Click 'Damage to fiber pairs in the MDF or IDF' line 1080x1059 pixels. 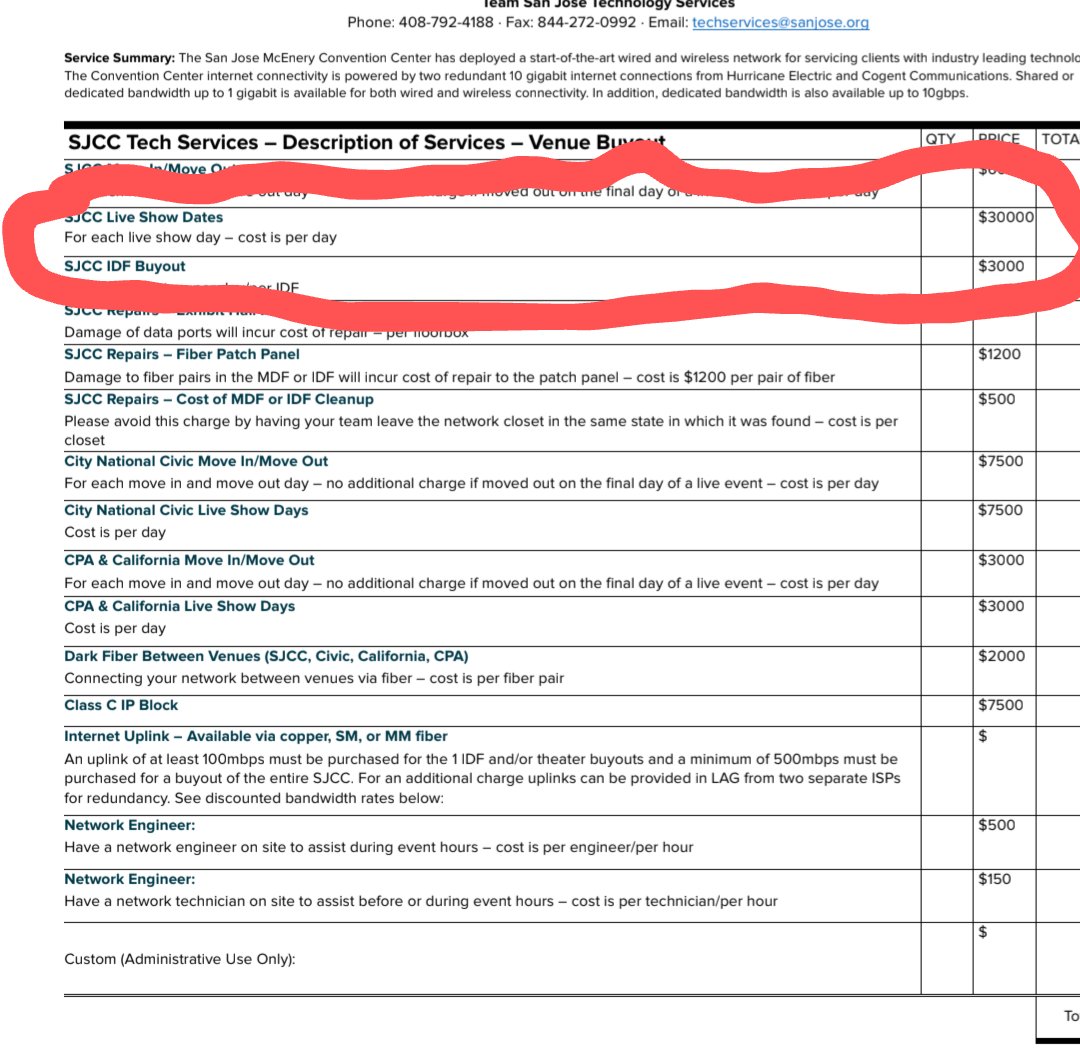coord(449,377)
